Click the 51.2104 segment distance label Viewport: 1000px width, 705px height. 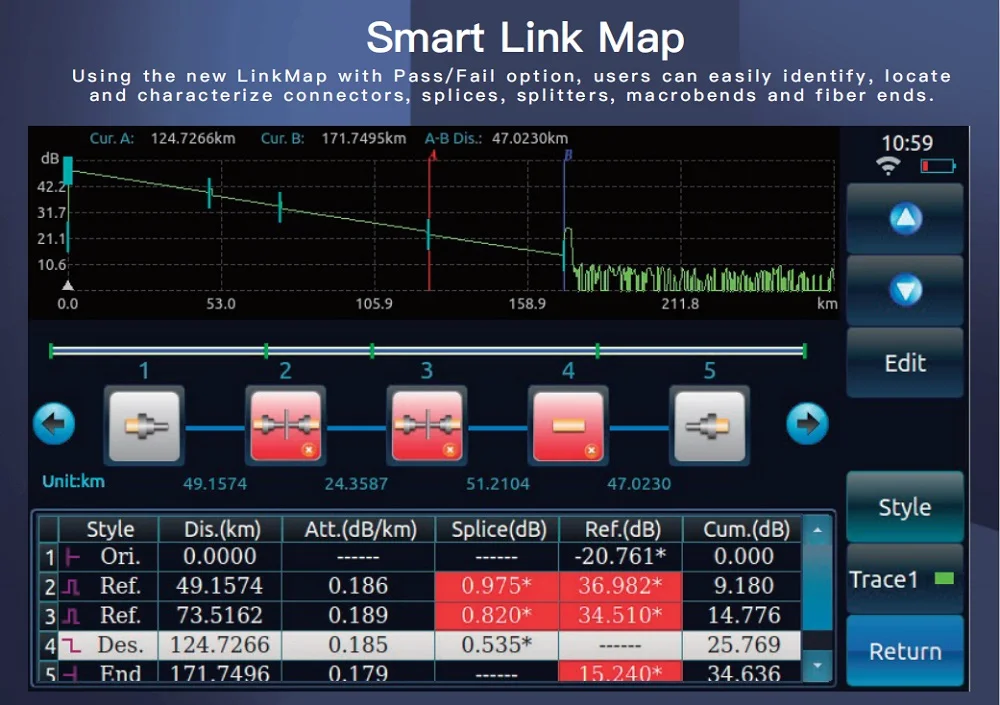click(x=497, y=484)
